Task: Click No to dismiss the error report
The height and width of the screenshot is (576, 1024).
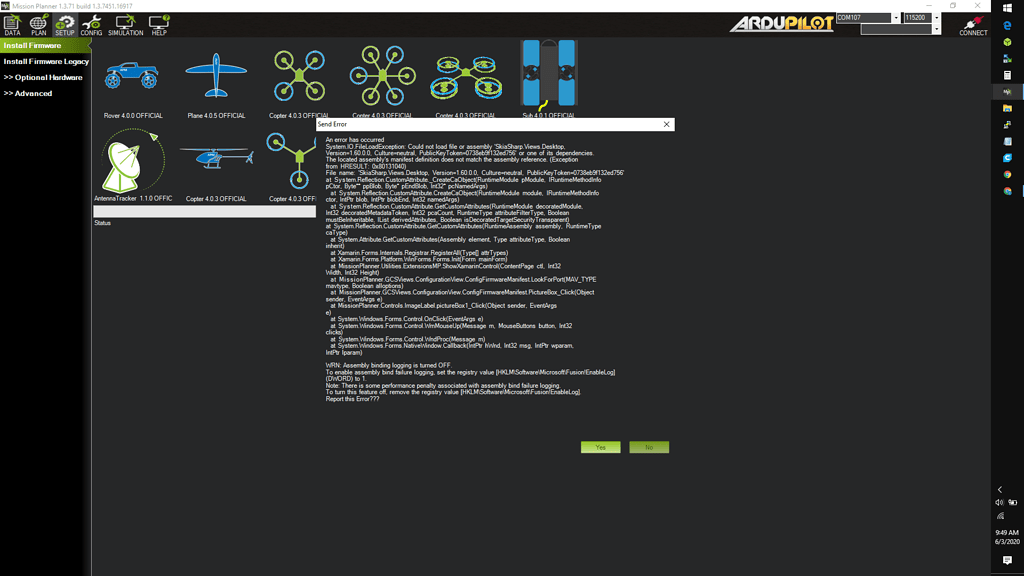Action: tap(651, 447)
